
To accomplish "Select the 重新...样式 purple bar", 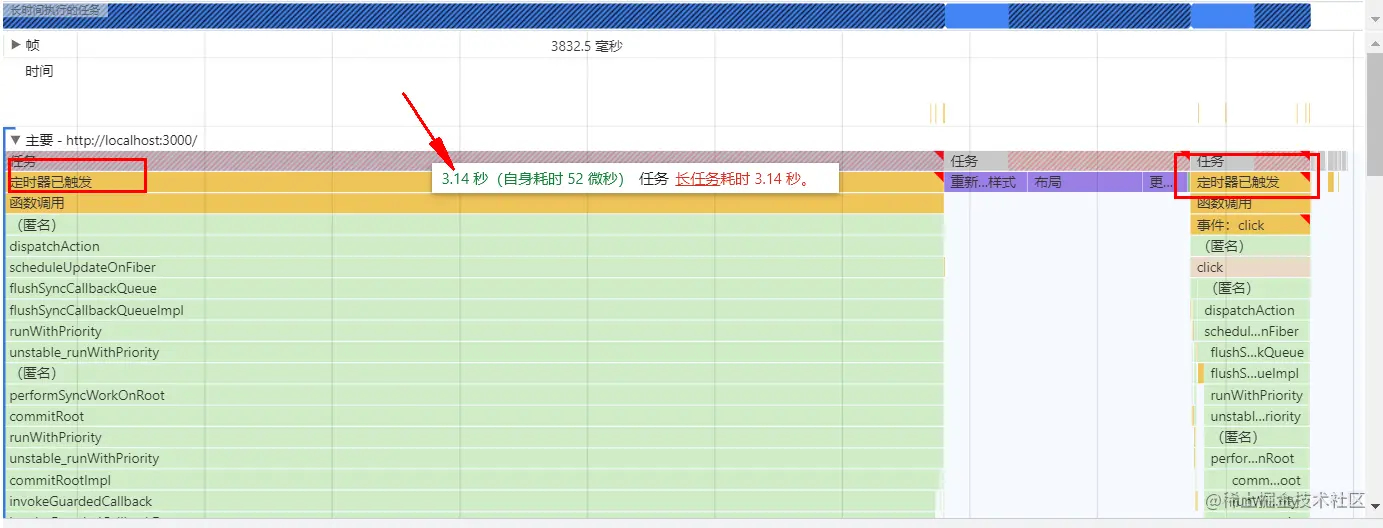I will coord(985,182).
